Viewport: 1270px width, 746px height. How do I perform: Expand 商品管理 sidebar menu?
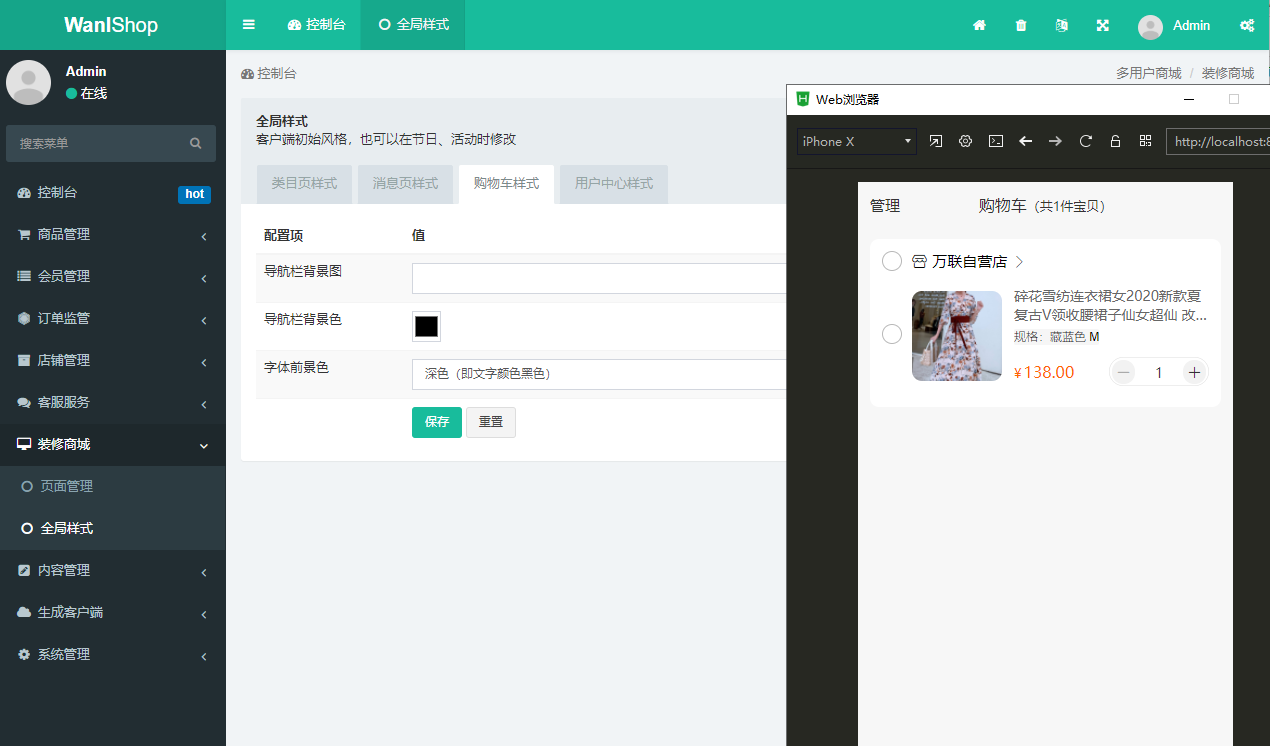click(x=113, y=235)
